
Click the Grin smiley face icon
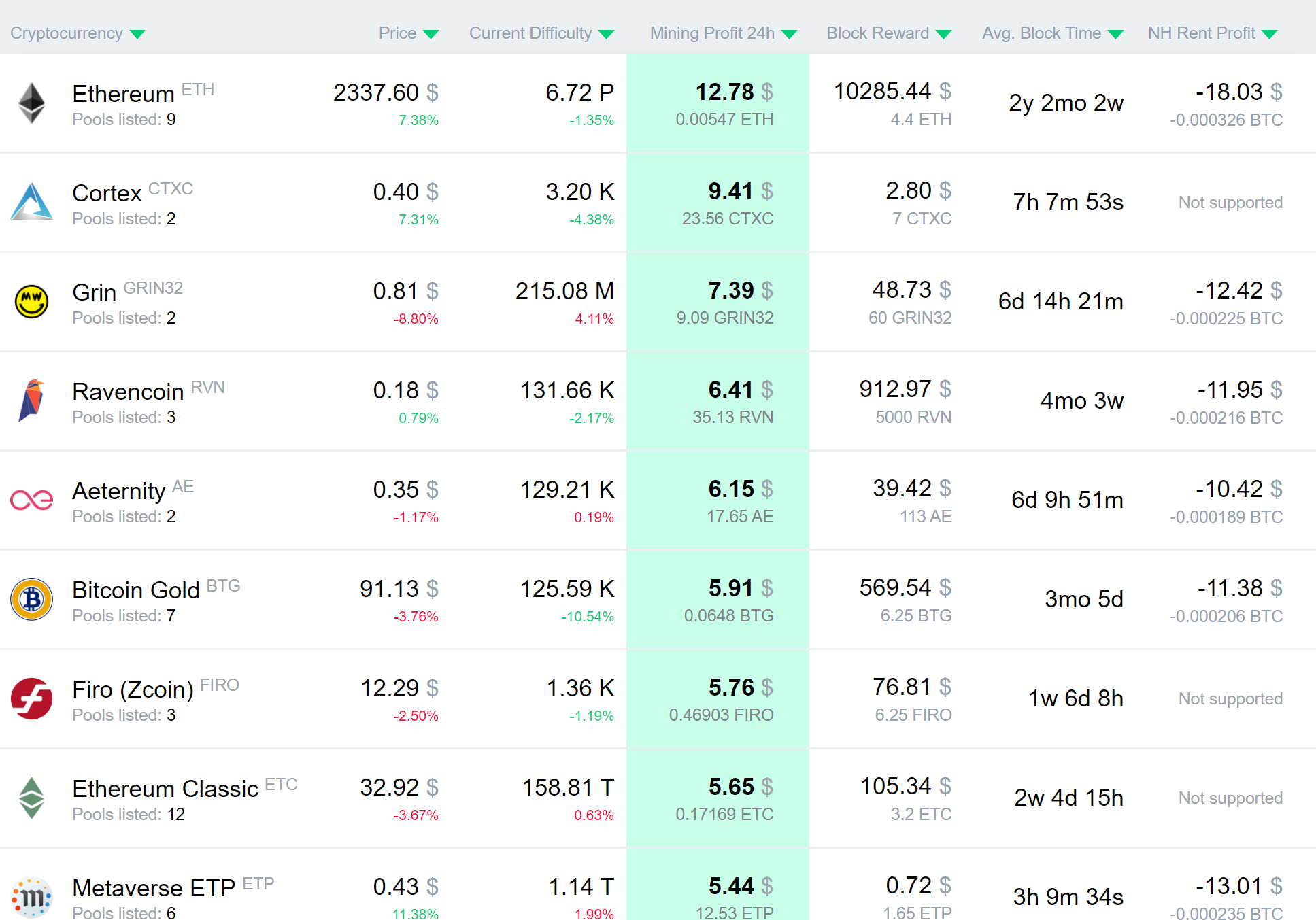pos(31,301)
